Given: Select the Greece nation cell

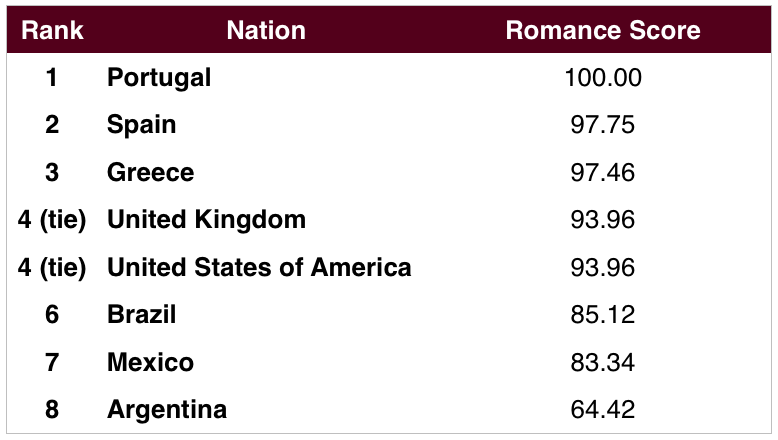Looking at the screenshot, I should [150, 173].
